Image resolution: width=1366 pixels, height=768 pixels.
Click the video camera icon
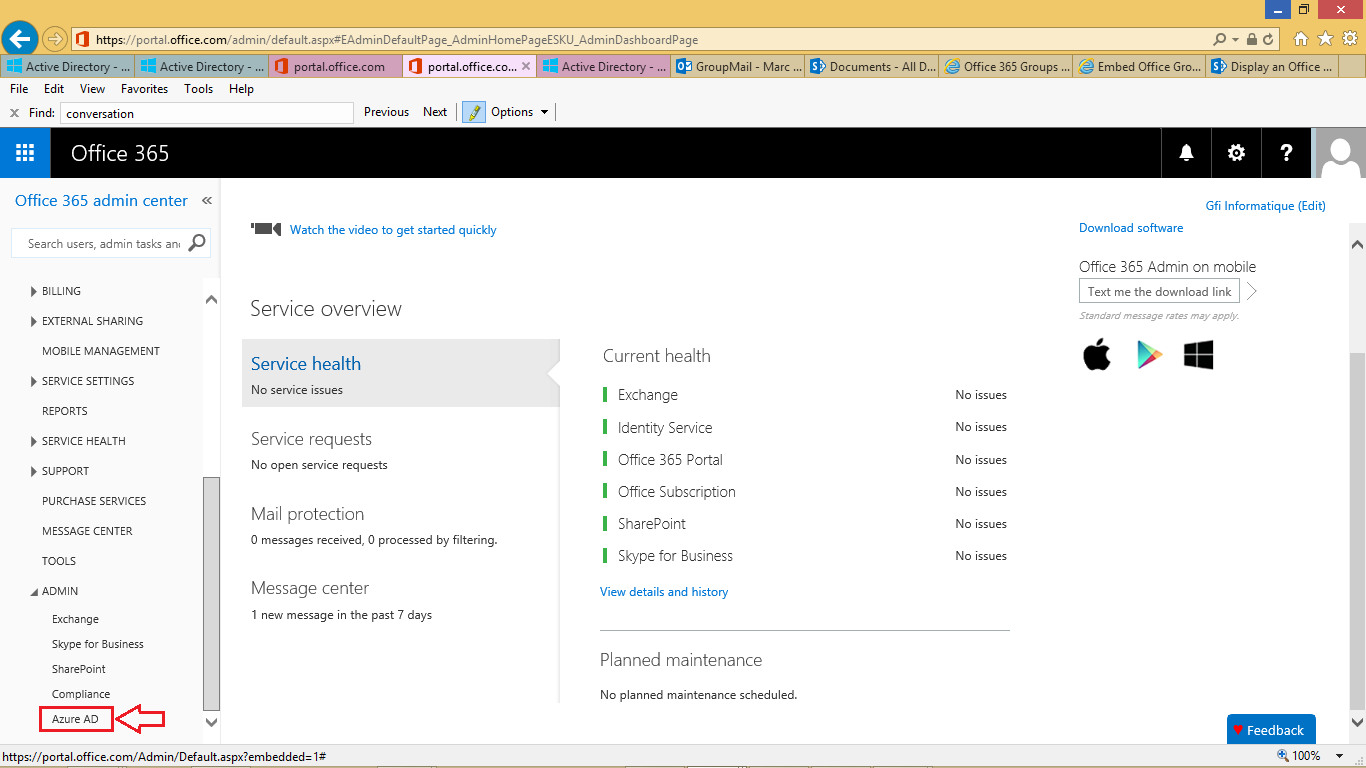pos(266,229)
